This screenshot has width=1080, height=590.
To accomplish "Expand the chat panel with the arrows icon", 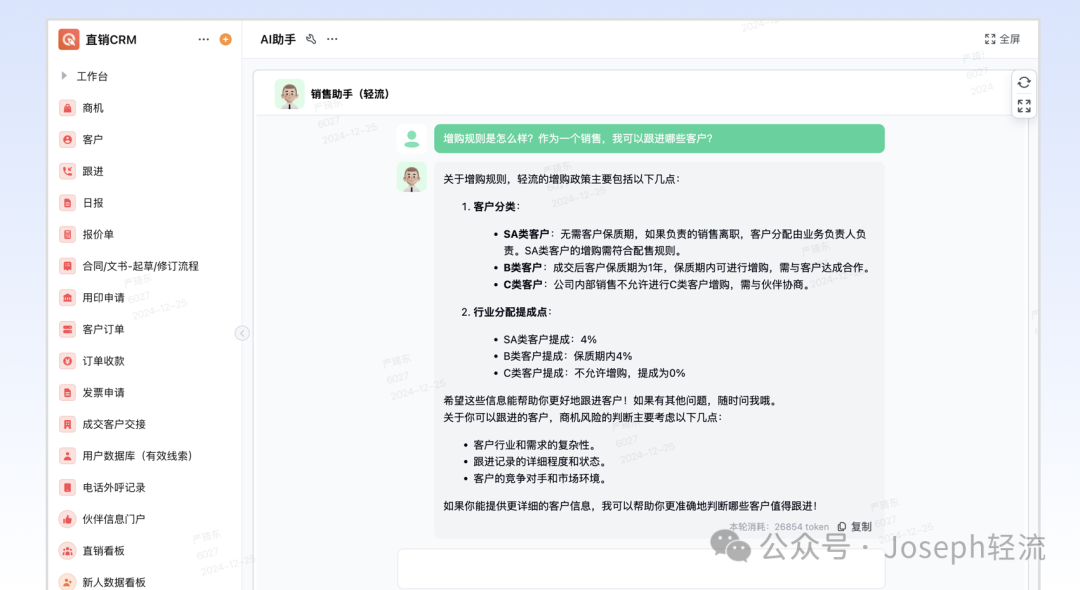I will (1023, 106).
